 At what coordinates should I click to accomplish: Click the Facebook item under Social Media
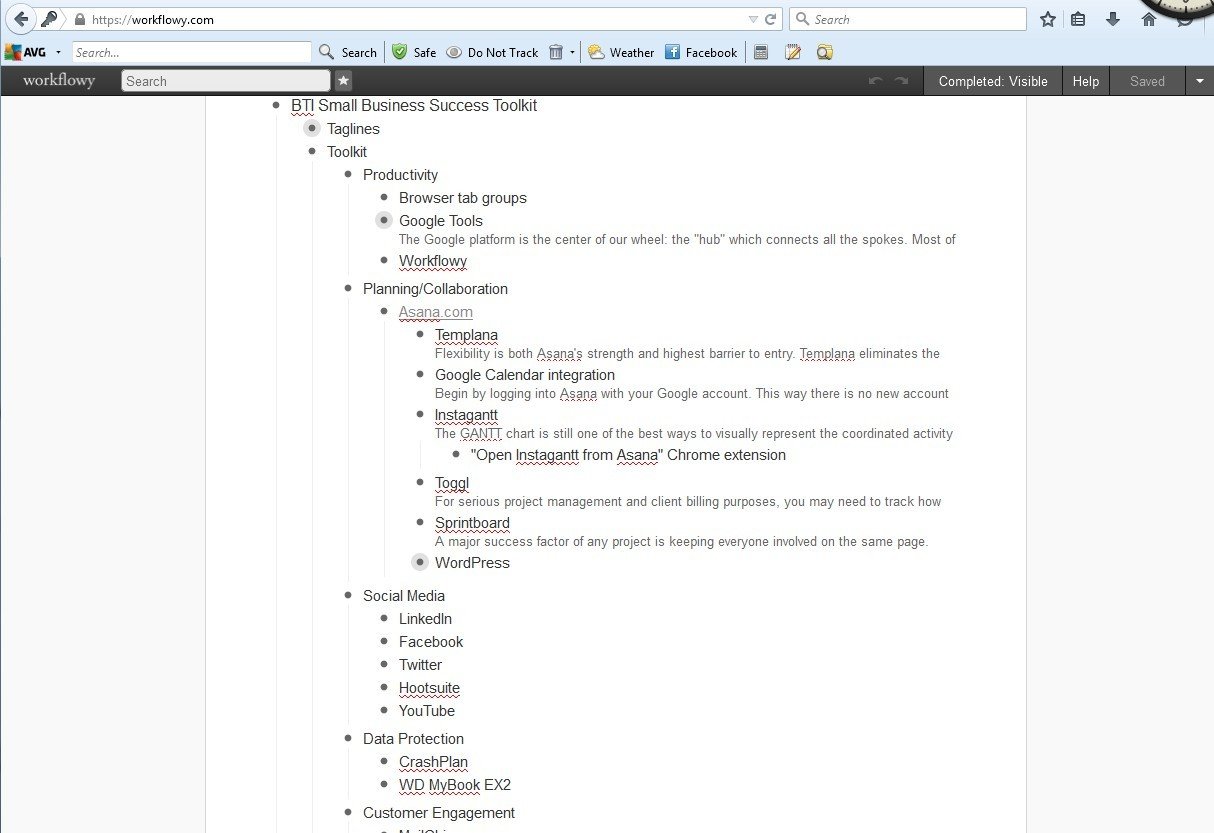431,642
